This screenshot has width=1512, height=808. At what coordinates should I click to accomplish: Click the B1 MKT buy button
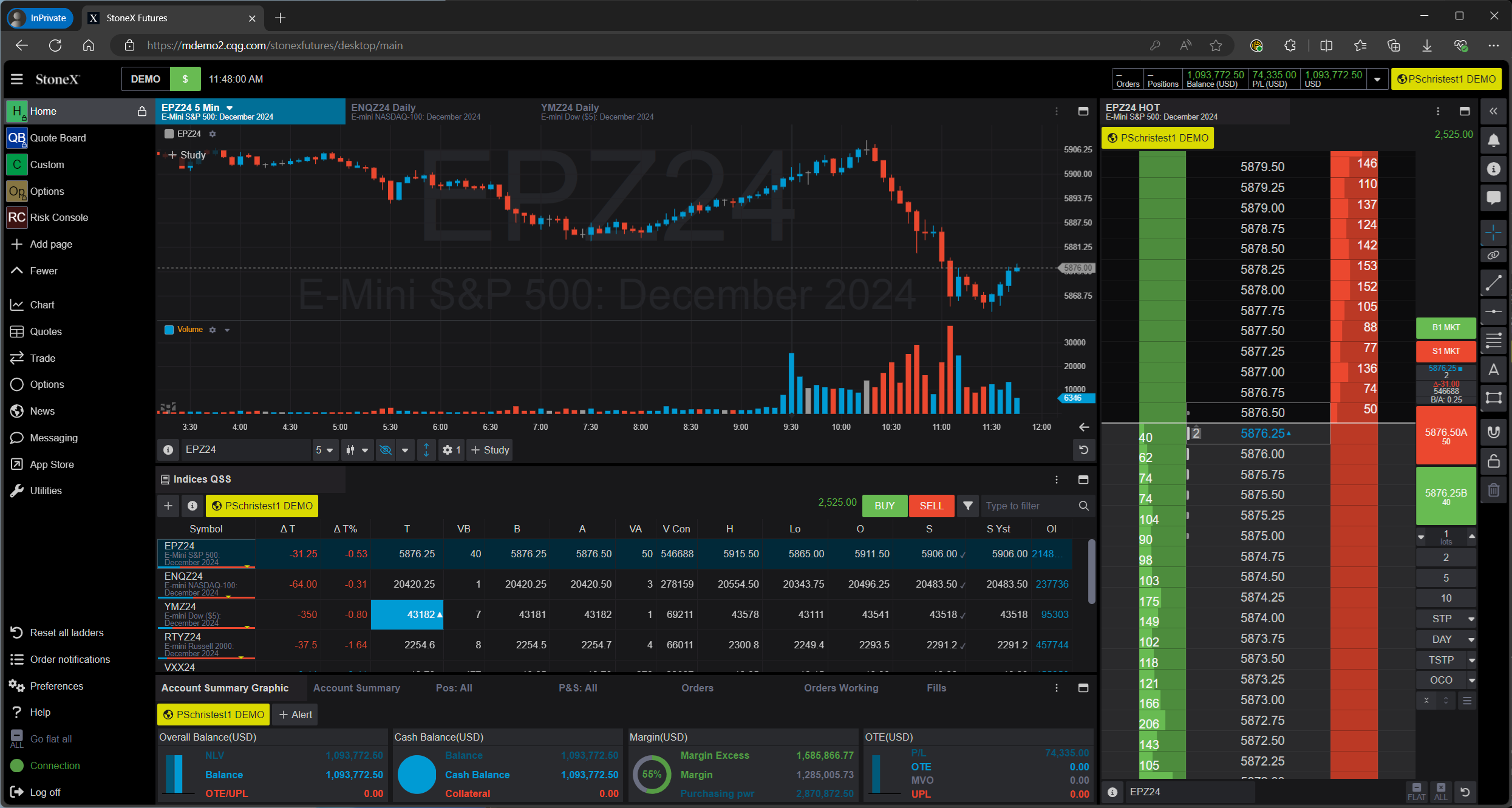coord(1446,327)
